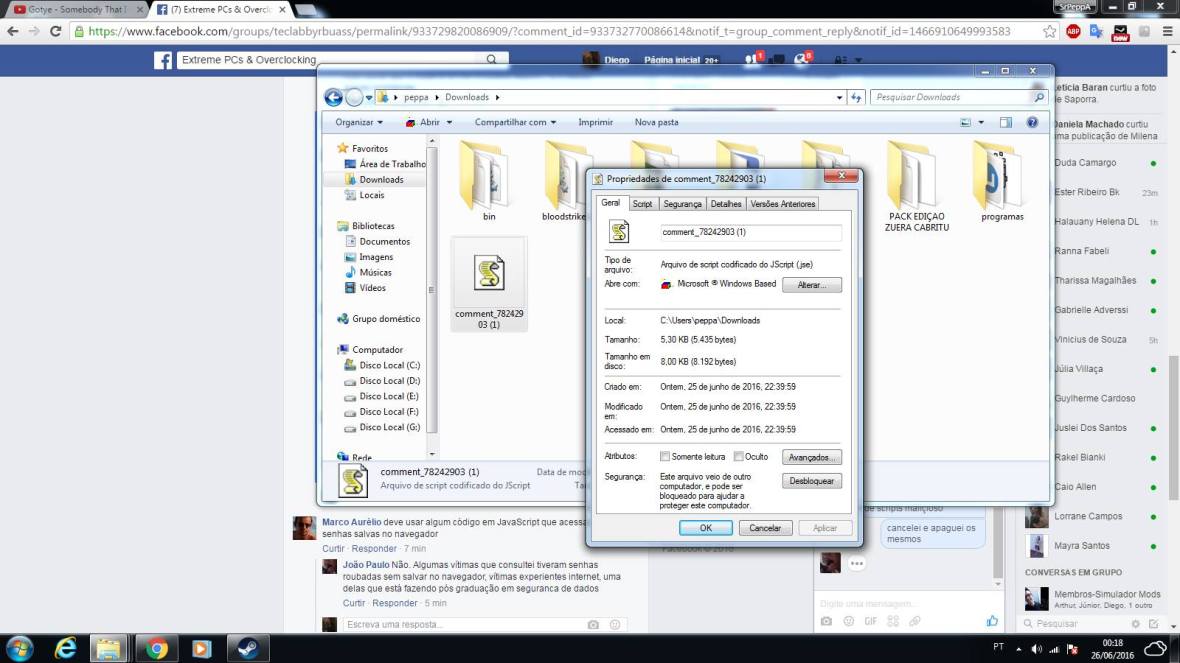Launch Internet Explorer from taskbar
1180x663 pixels.
pyautogui.click(x=66, y=648)
